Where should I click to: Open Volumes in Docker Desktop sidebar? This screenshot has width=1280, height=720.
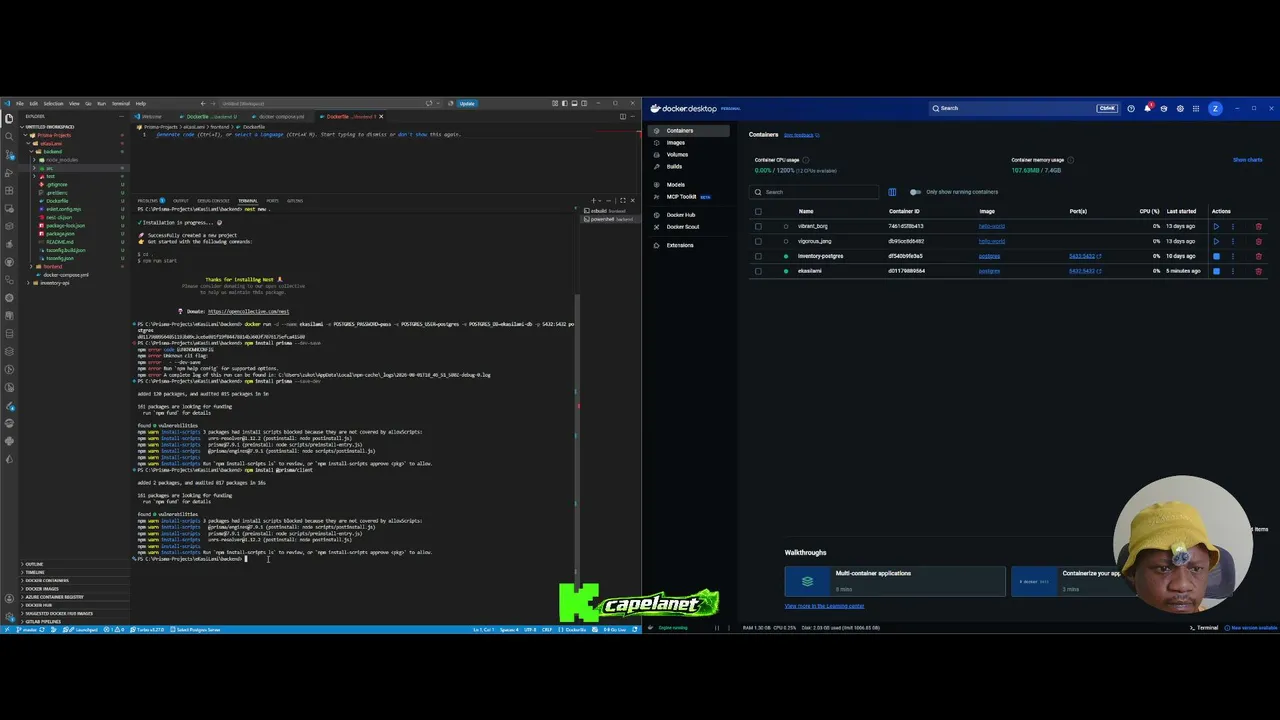click(x=677, y=155)
